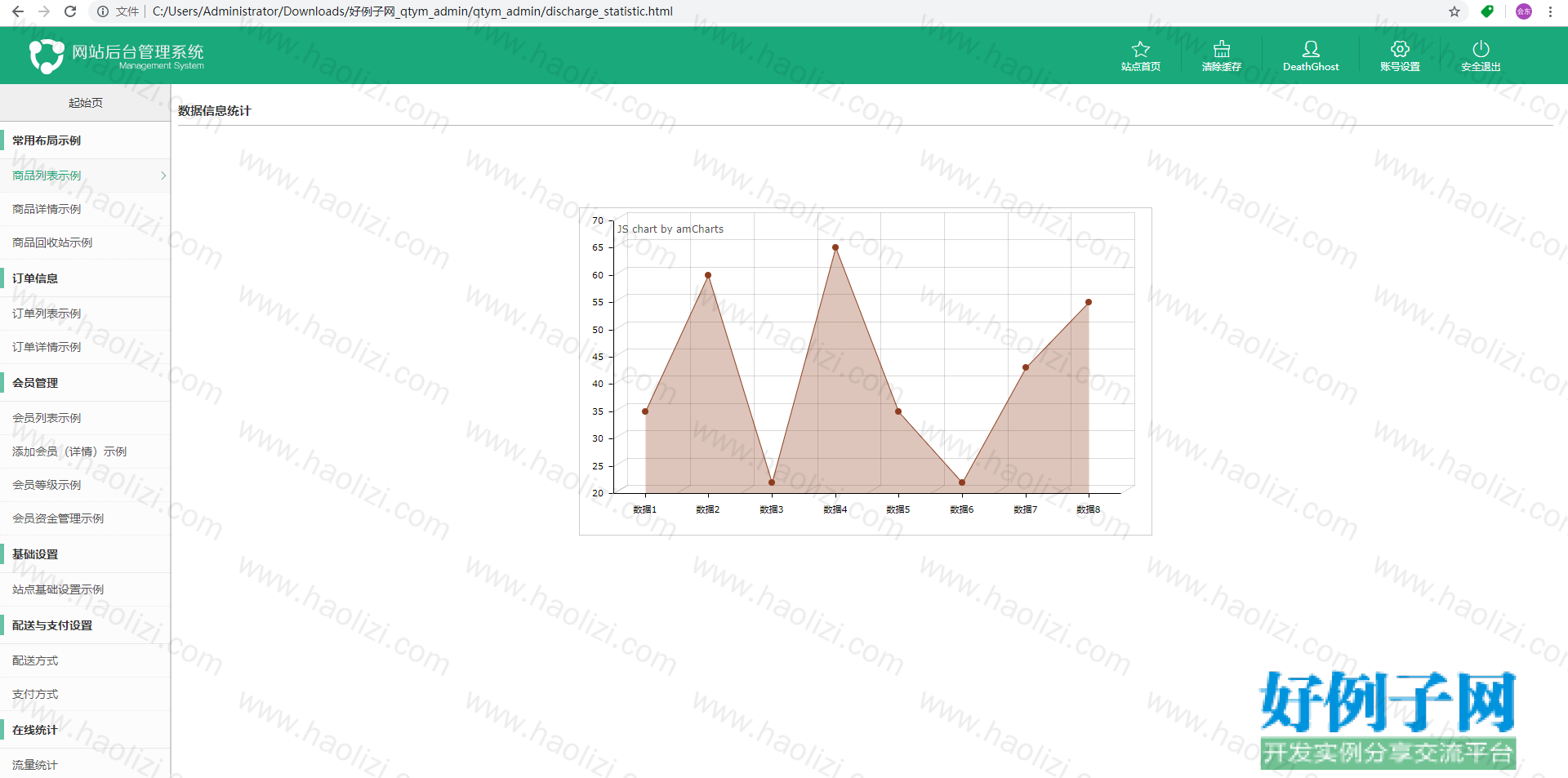Click the 基础设置 section header
1568x778 pixels.
tap(85, 554)
